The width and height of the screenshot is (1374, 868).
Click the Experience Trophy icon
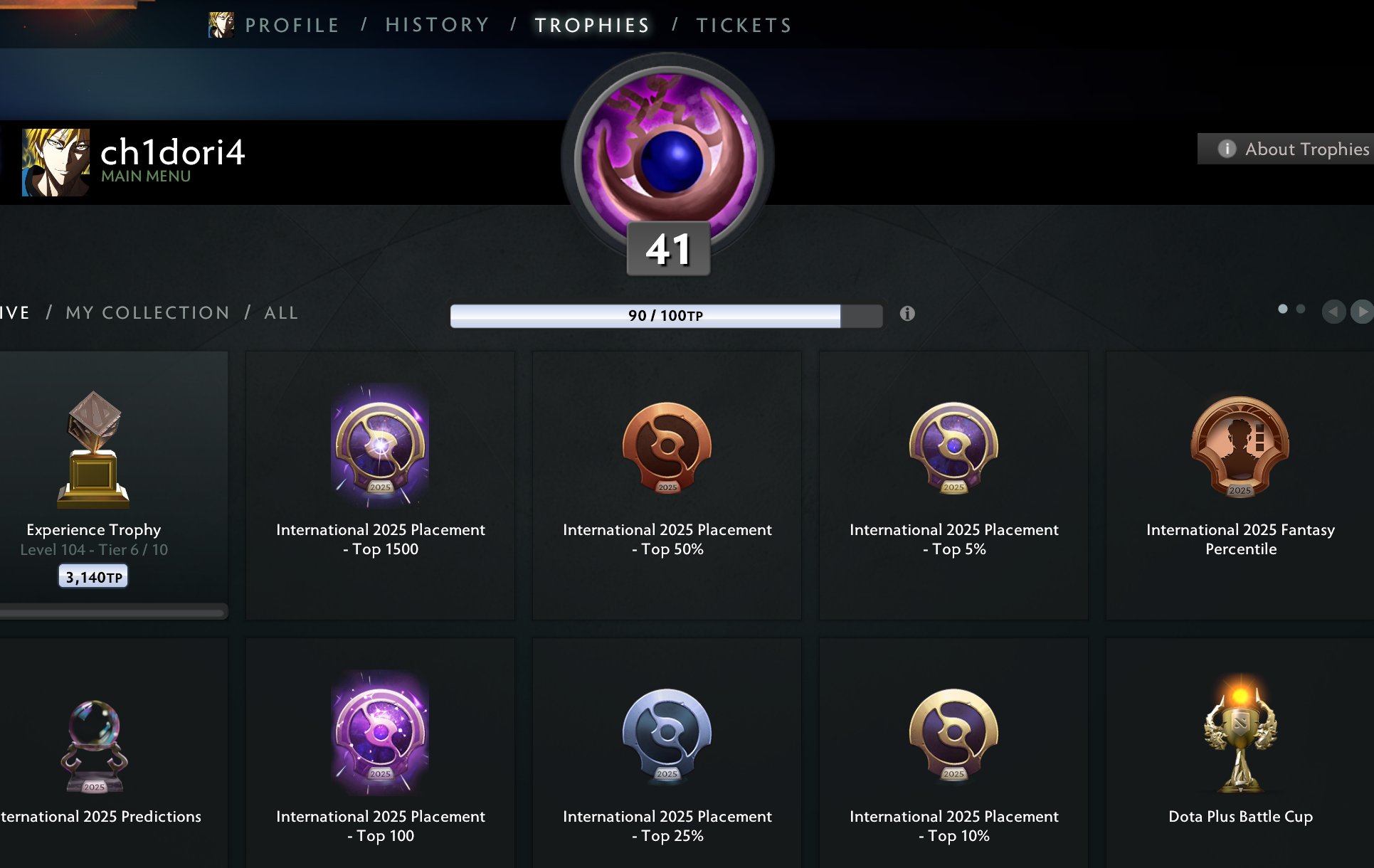(x=93, y=449)
